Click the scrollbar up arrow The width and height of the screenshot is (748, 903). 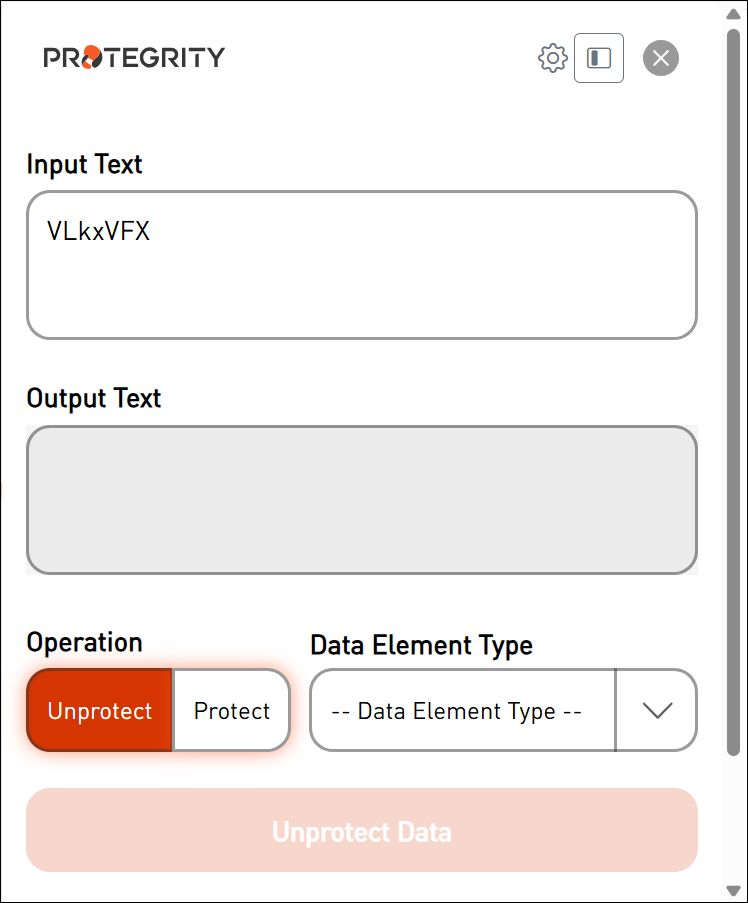point(733,13)
